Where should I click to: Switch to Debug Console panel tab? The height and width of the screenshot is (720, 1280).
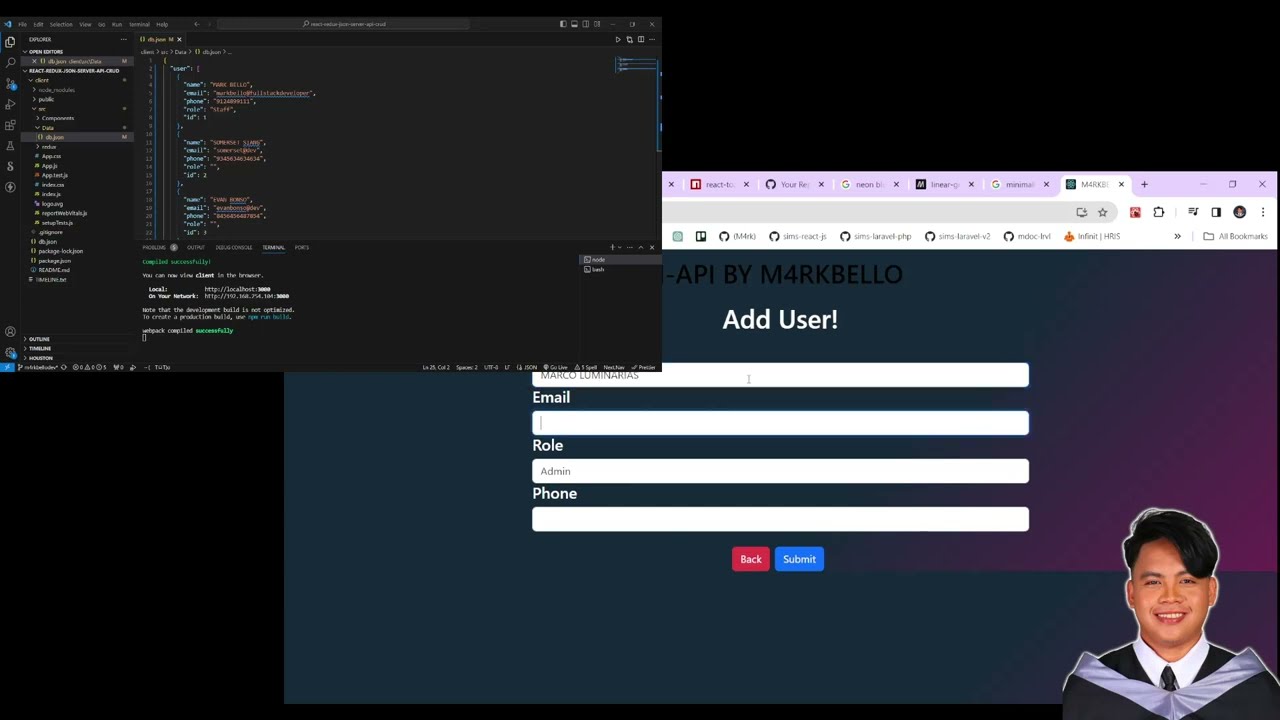234,247
